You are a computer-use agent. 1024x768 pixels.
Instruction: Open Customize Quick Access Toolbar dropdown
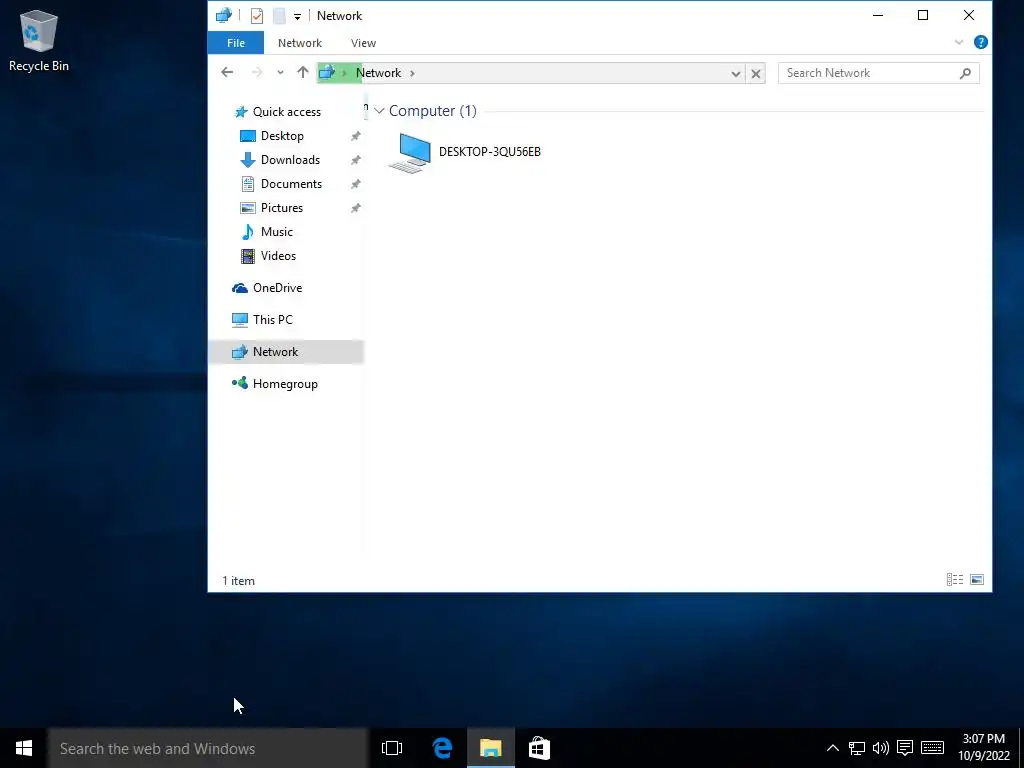click(x=297, y=16)
